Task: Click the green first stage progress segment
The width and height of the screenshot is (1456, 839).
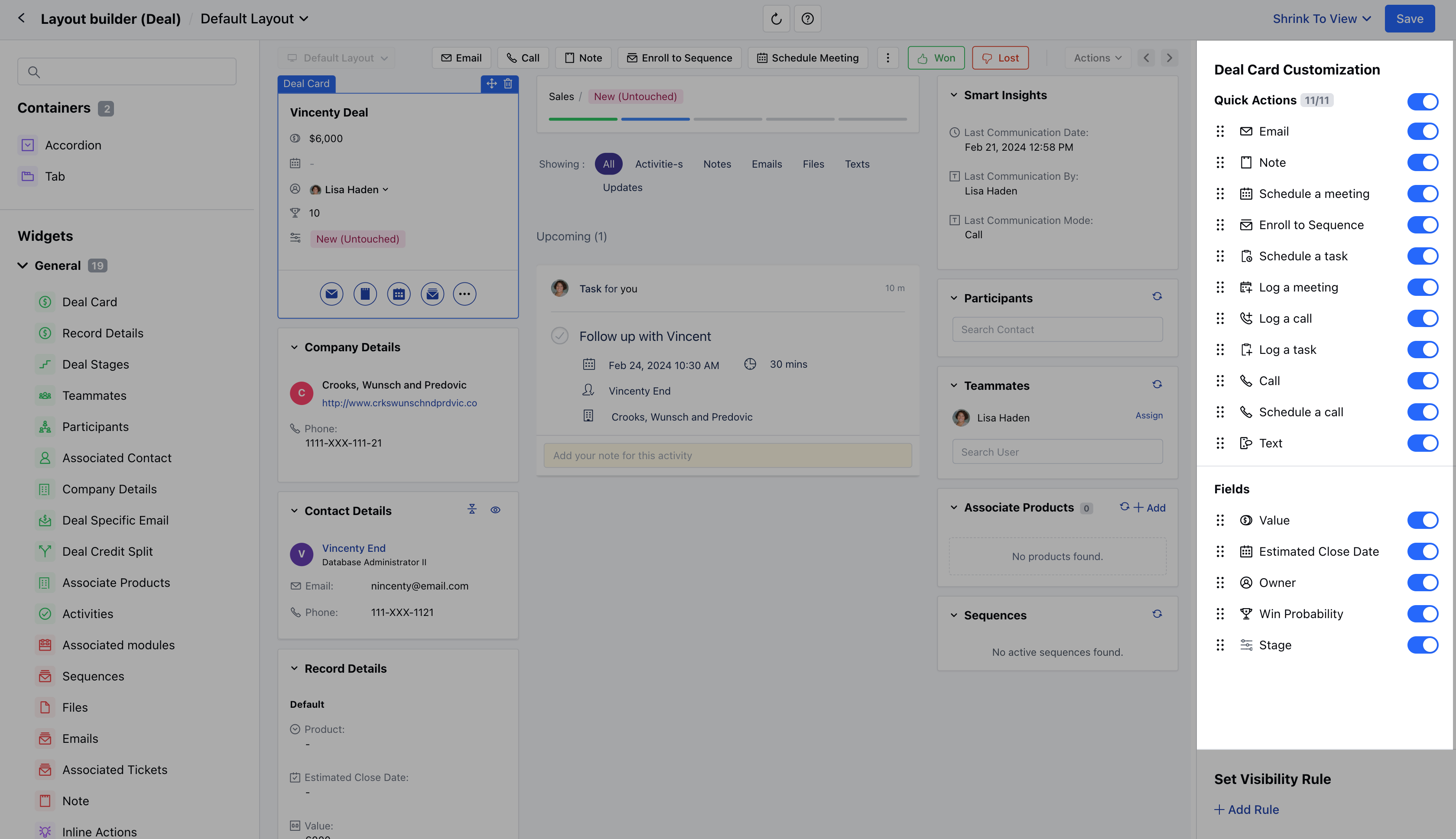Action: pyautogui.click(x=583, y=119)
